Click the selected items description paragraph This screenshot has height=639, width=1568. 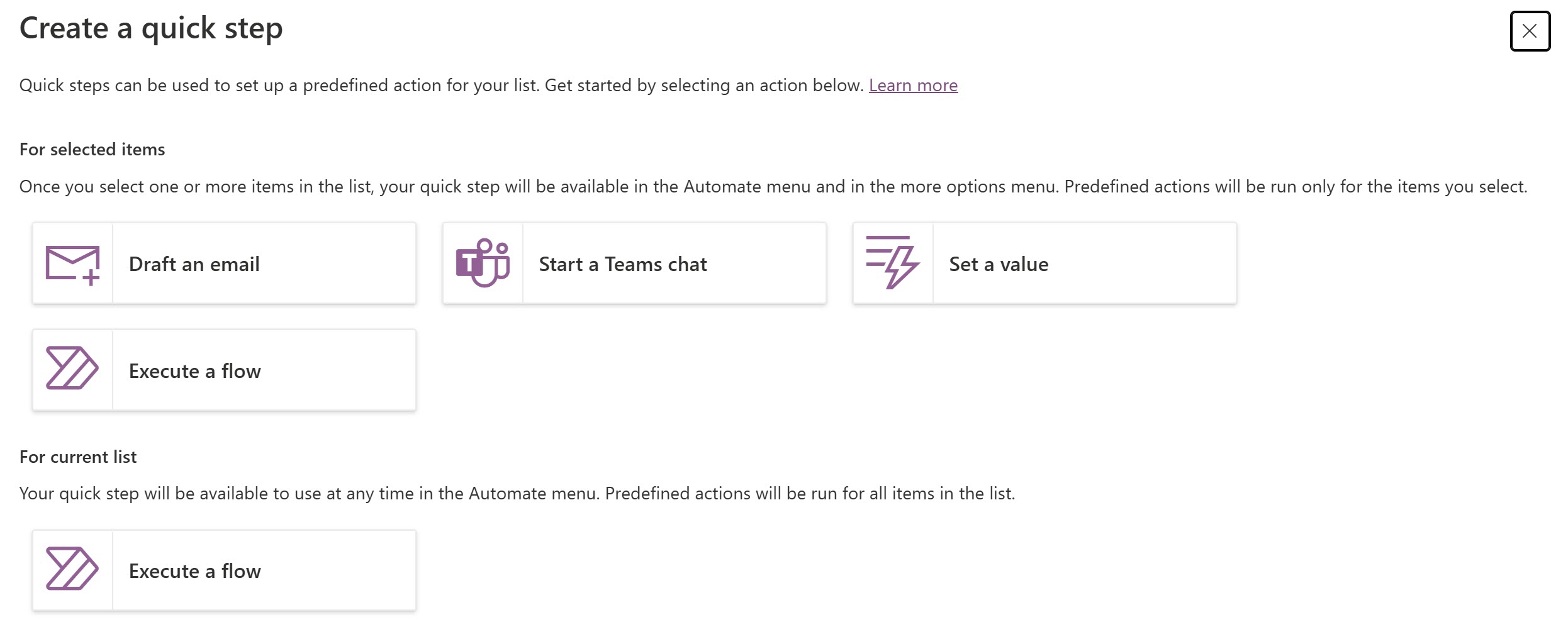coord(773,187)
